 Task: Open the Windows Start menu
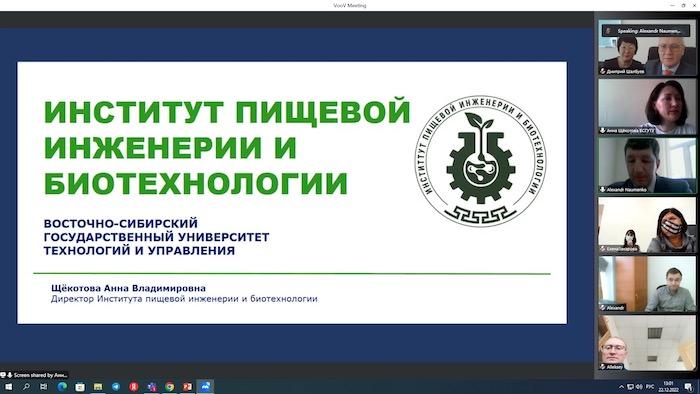click(x=8, y=387)
